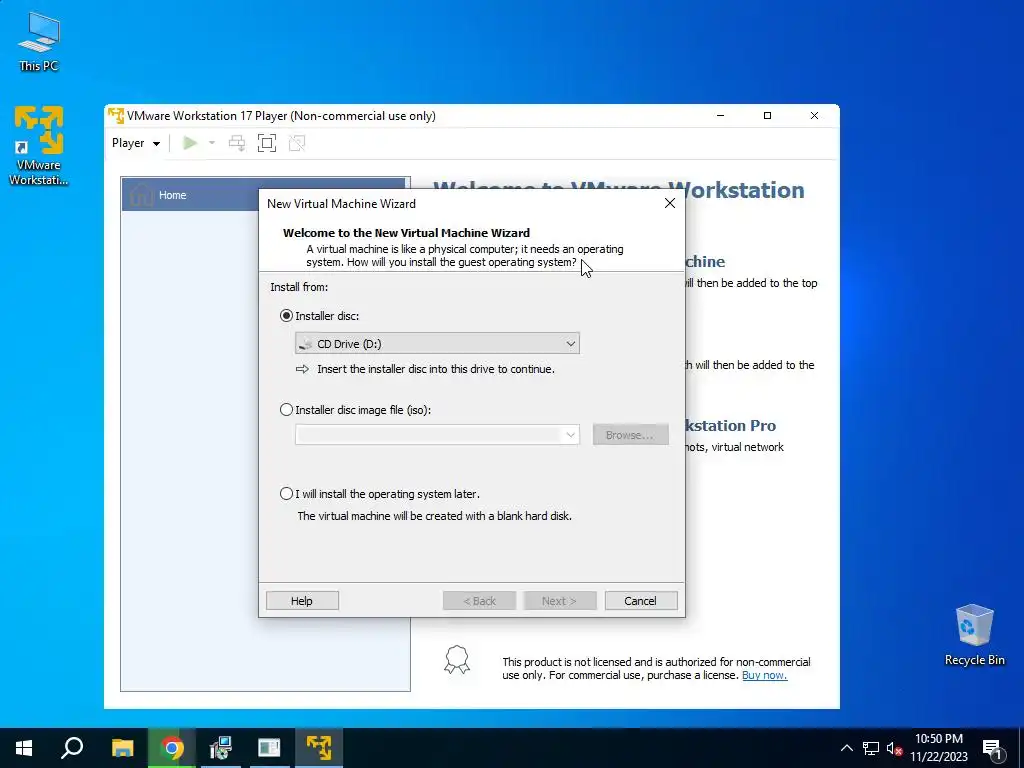The image size is (1024, 768).
Task: Click the license ribbon badge icon
Action: click(x=456, y=660)
